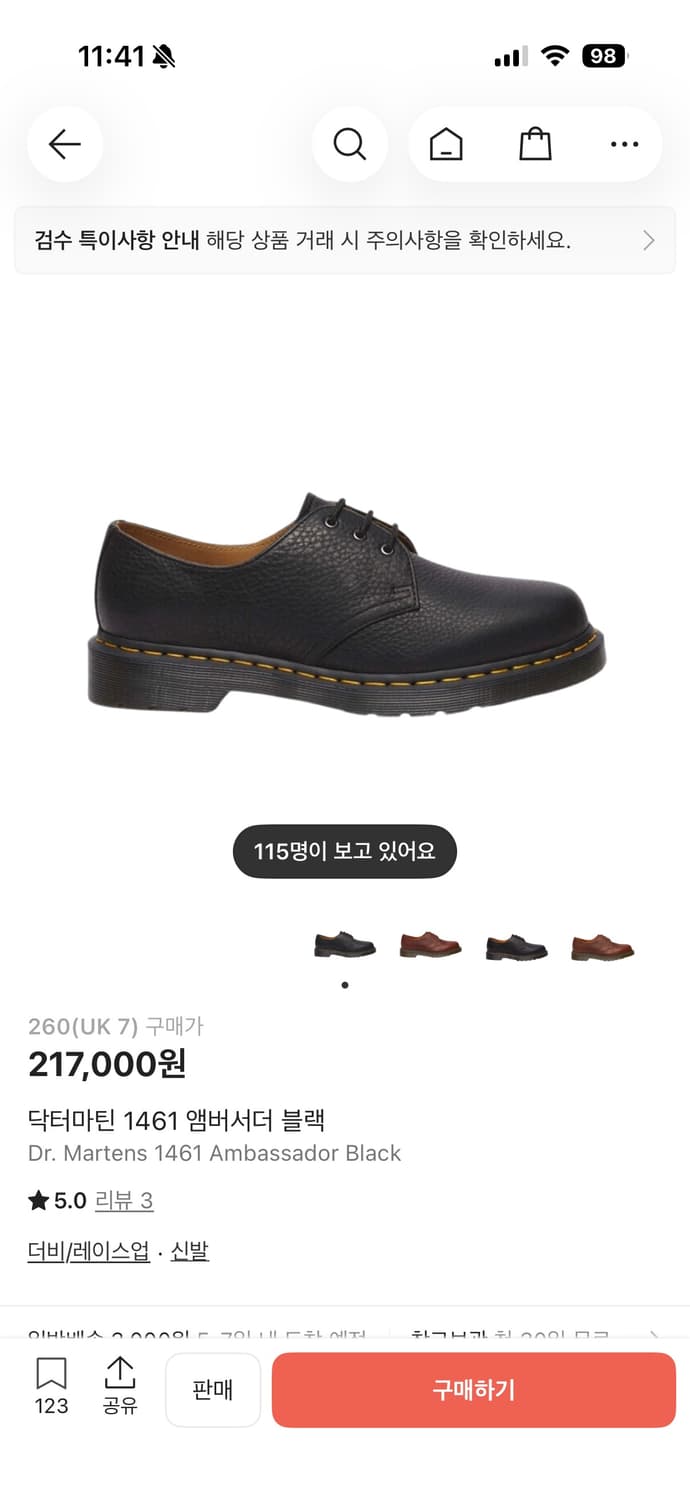Open search with the magnifier icon

point(349,145)
